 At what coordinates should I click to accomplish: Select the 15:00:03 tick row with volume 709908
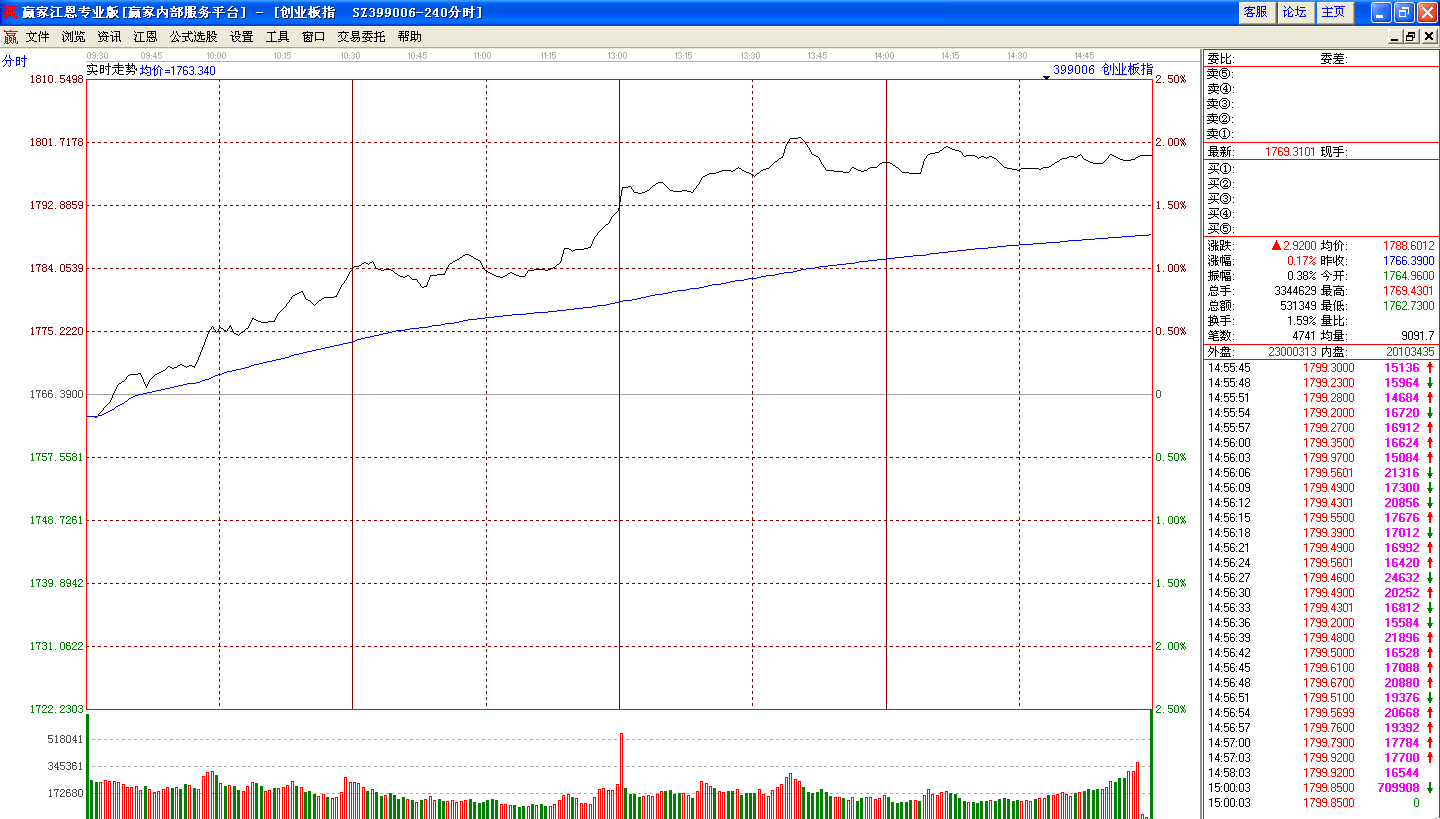tap(1320, 788)
